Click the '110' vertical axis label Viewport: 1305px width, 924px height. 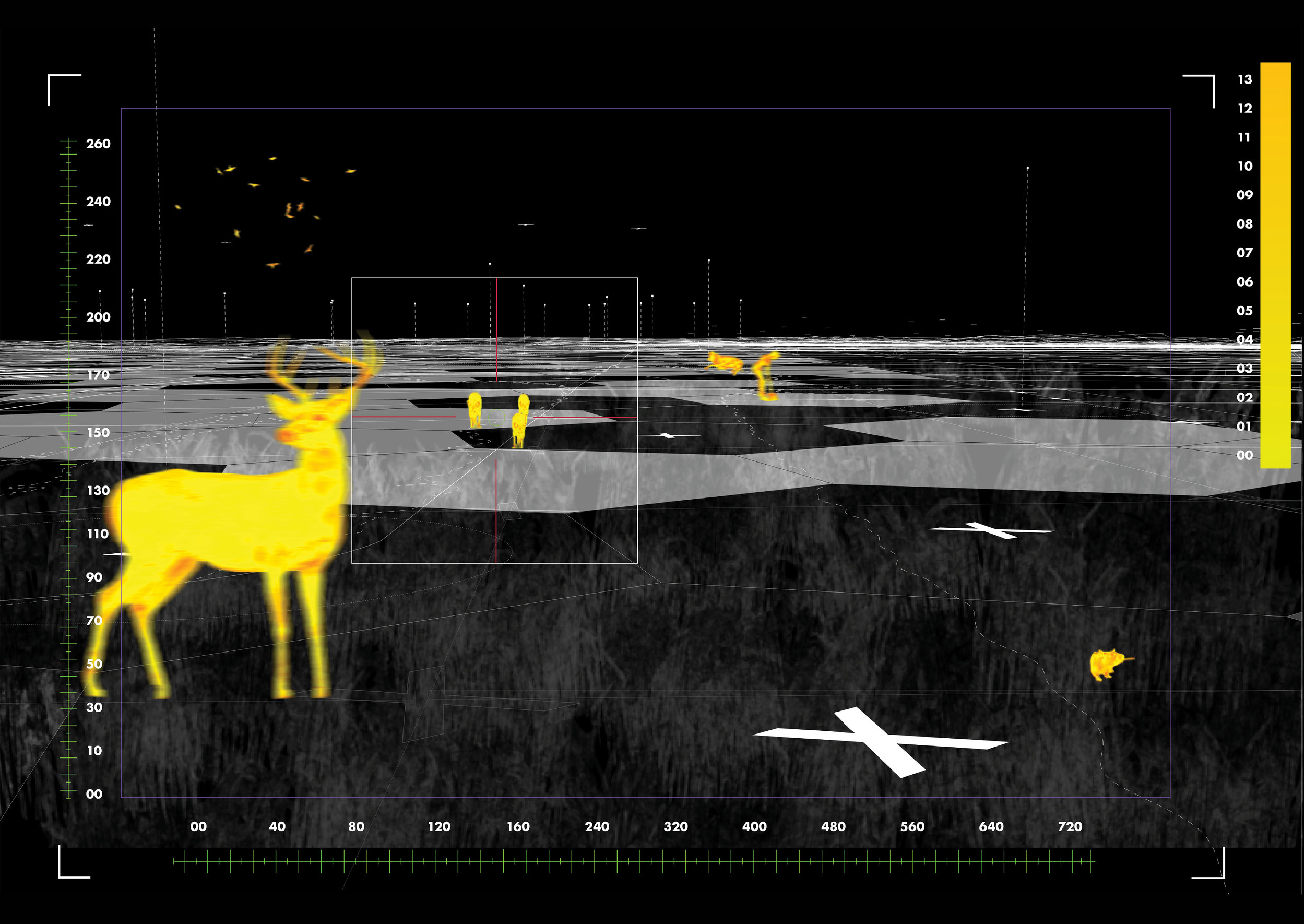[x=98, y=534]
